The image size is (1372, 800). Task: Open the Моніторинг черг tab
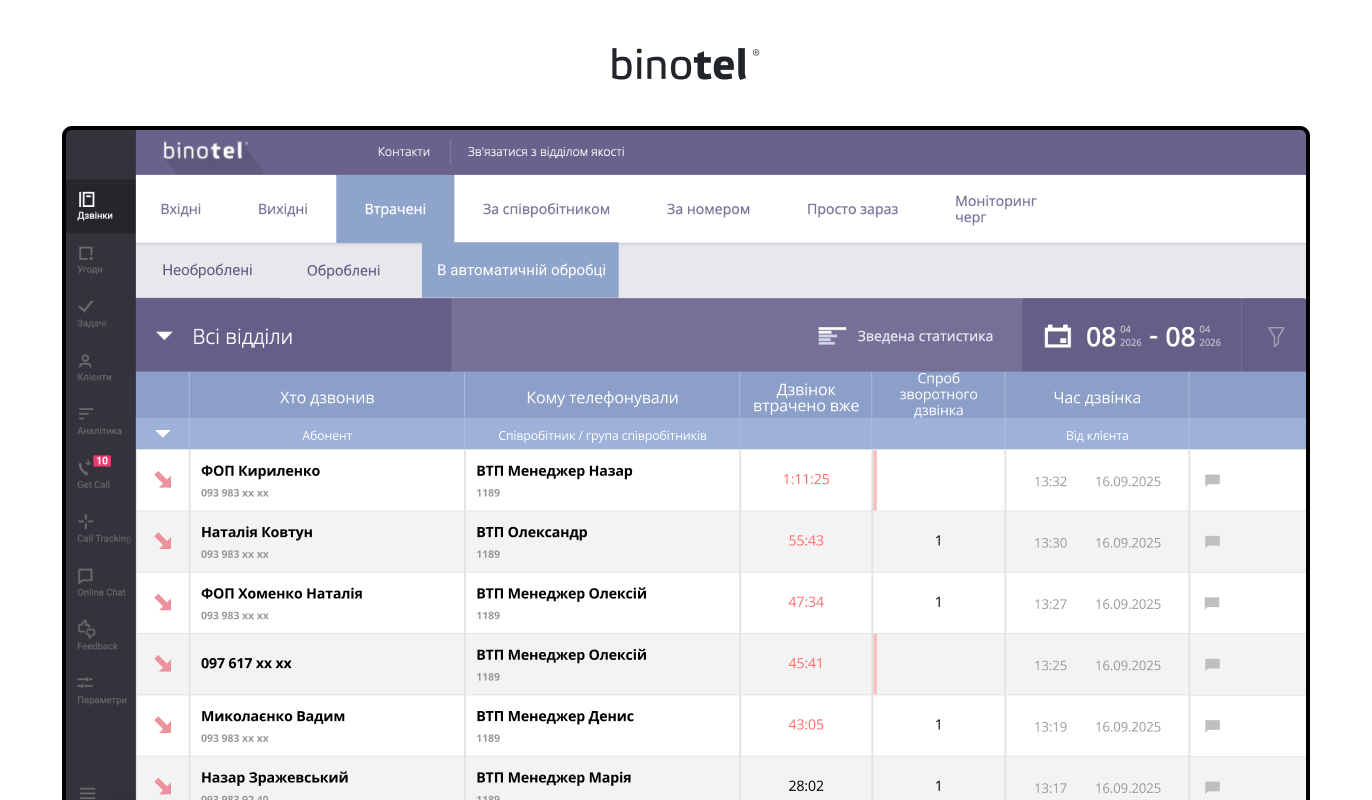(995, 209)
